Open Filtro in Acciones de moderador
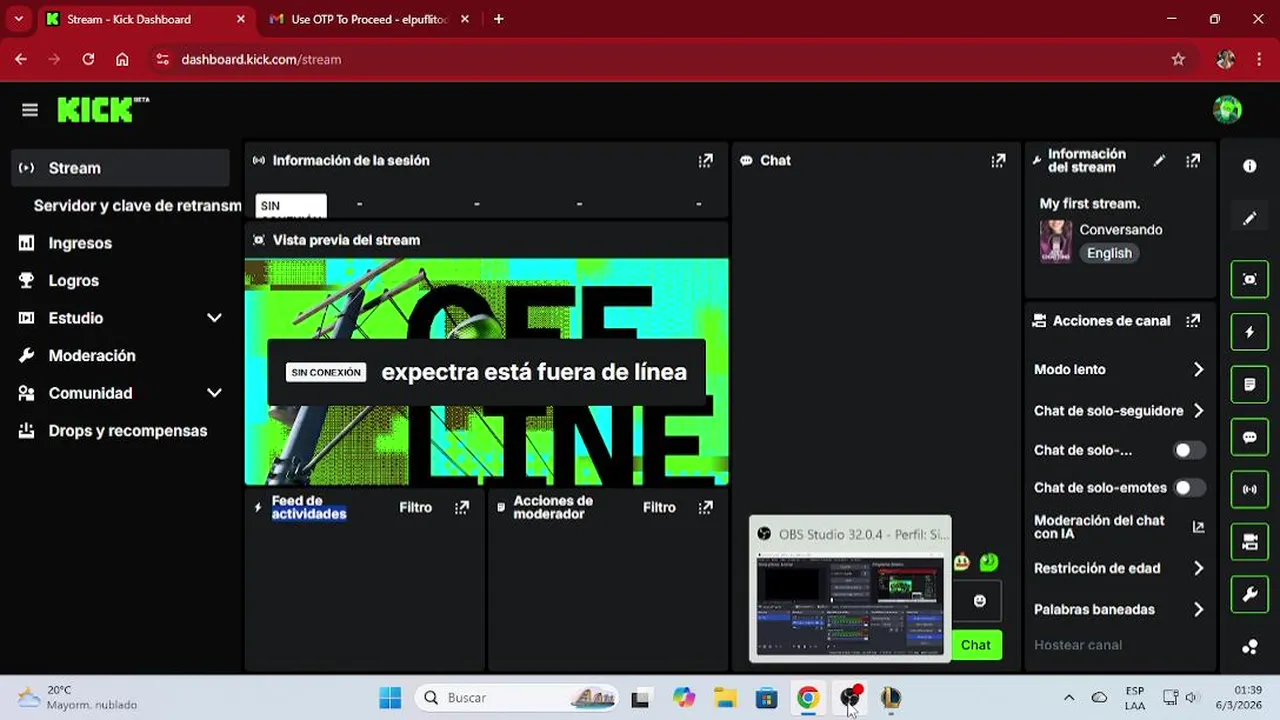This screenshot has height=720, width=1280. (659, 507)
